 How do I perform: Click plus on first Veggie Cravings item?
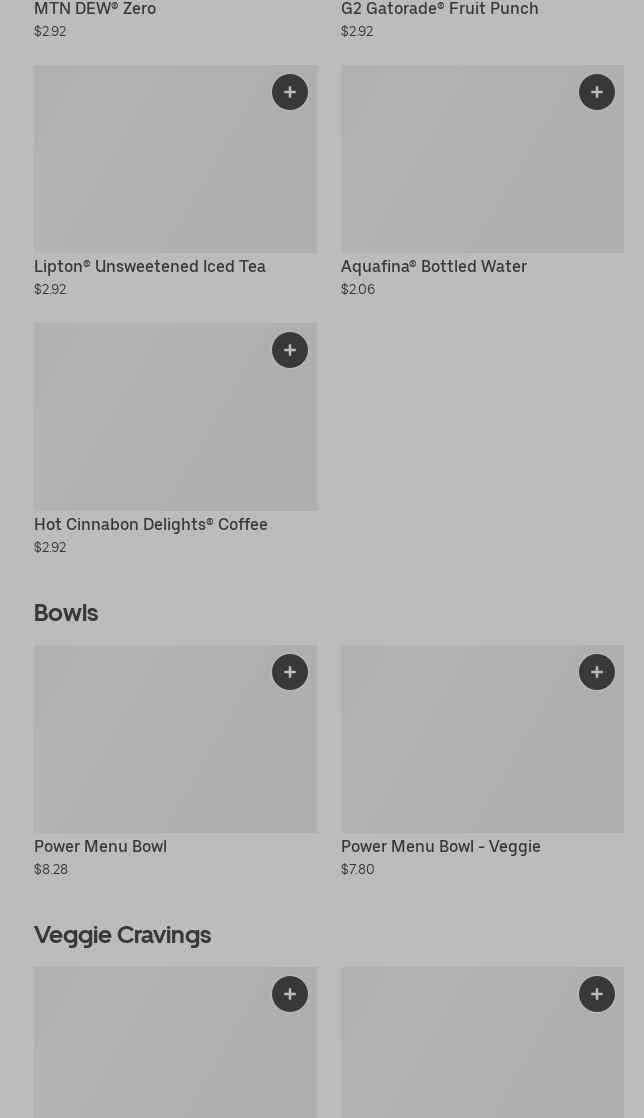[x=290, y=994]
